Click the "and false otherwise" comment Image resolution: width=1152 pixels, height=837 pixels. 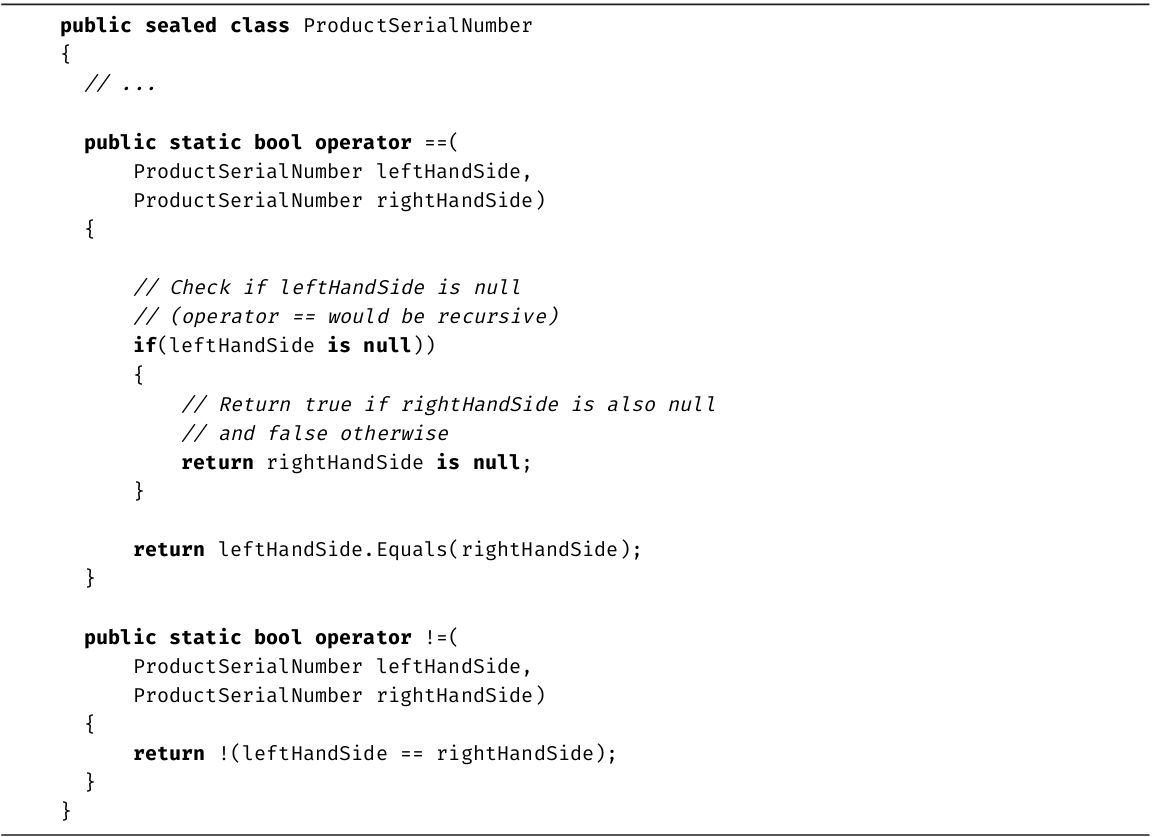point(315,434)
